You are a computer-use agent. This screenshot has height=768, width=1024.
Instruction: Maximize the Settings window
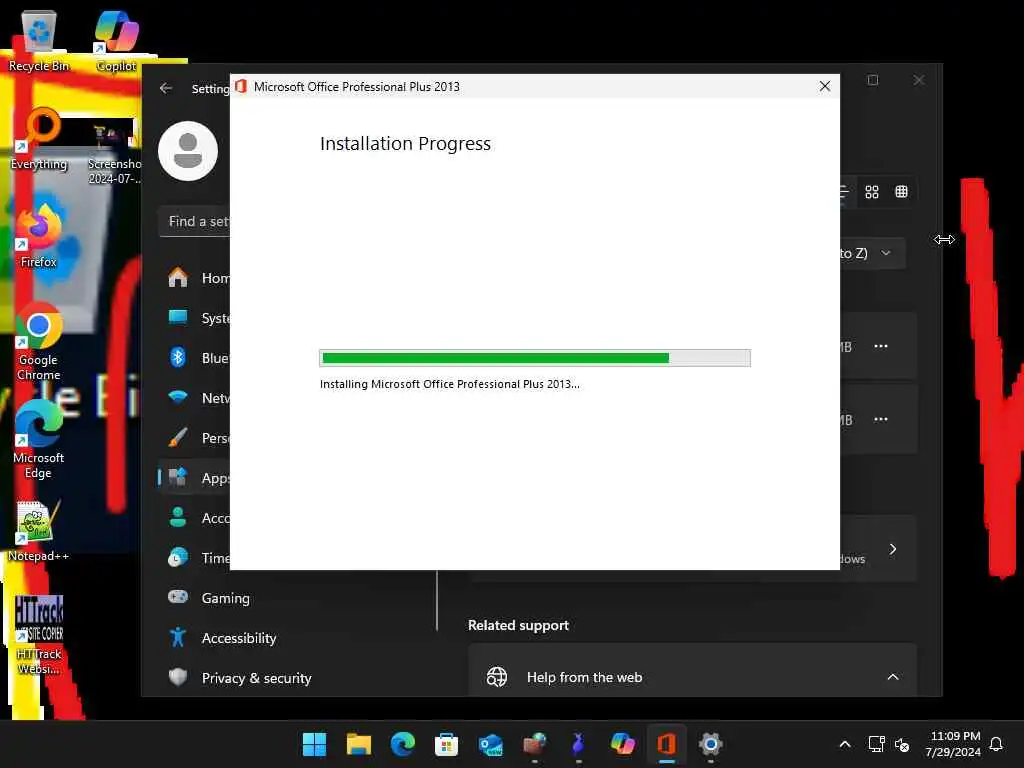pos(872,80)
